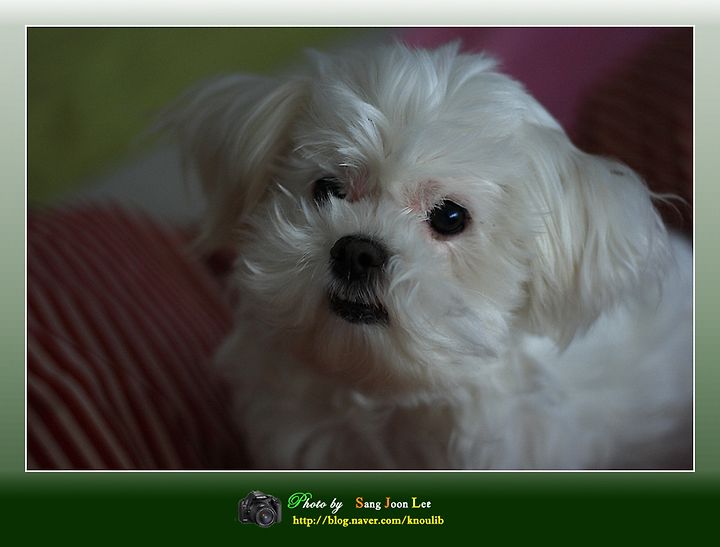Click the white dog photo
720x547 pixels.
[x=360, y=248]
